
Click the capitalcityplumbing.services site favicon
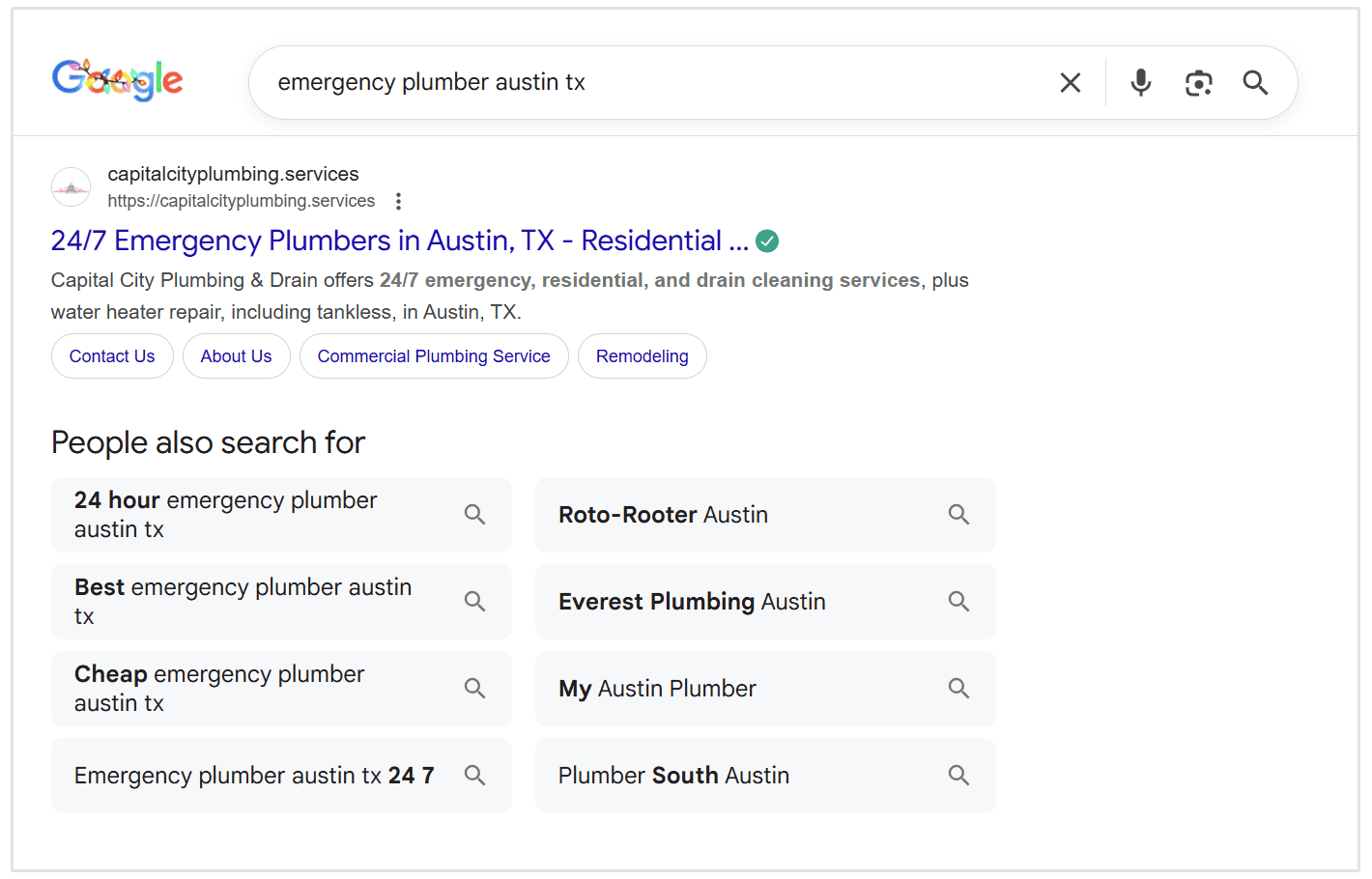click(71, 186)
